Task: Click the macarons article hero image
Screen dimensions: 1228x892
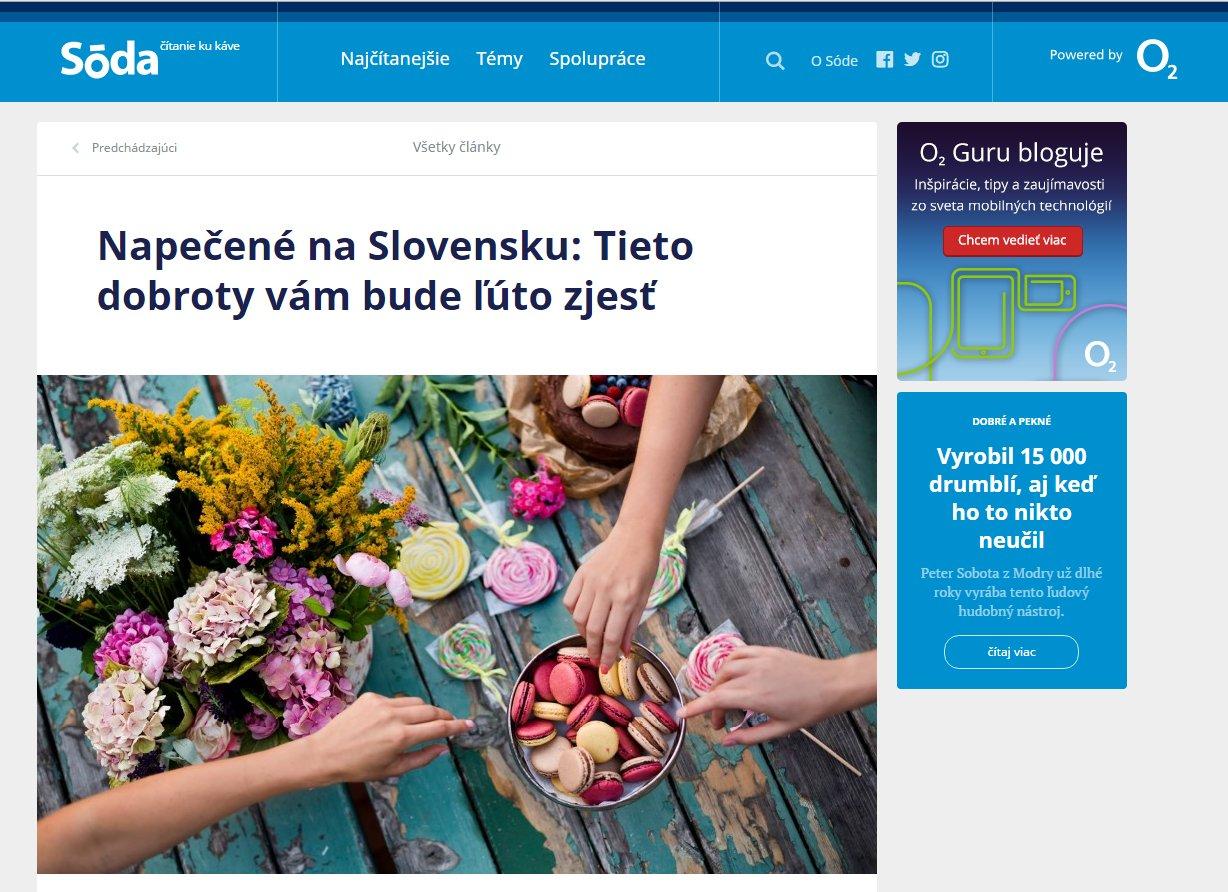Action: tap(457, 624)
